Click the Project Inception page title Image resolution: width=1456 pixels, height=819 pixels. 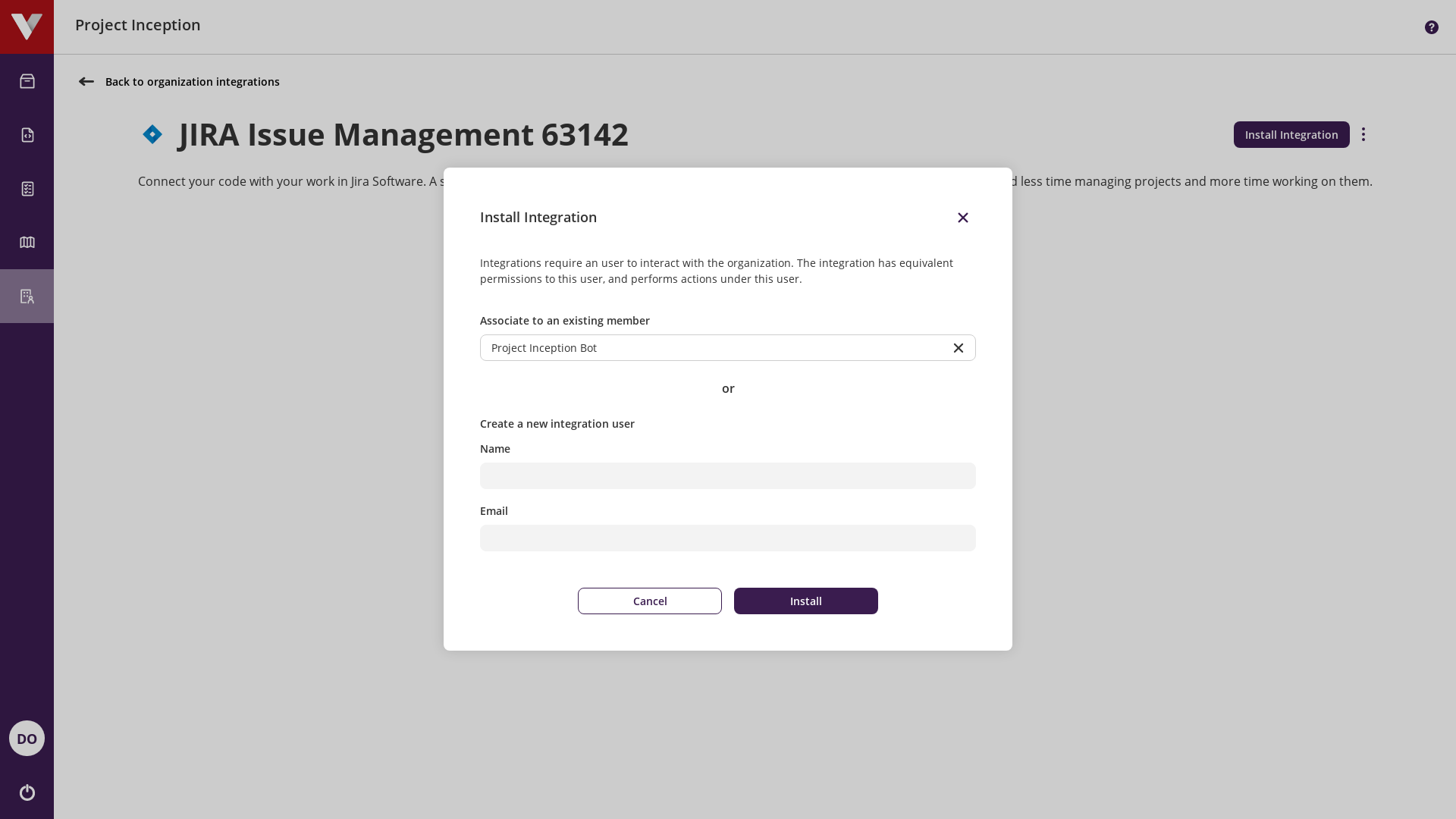click(138, 25)
